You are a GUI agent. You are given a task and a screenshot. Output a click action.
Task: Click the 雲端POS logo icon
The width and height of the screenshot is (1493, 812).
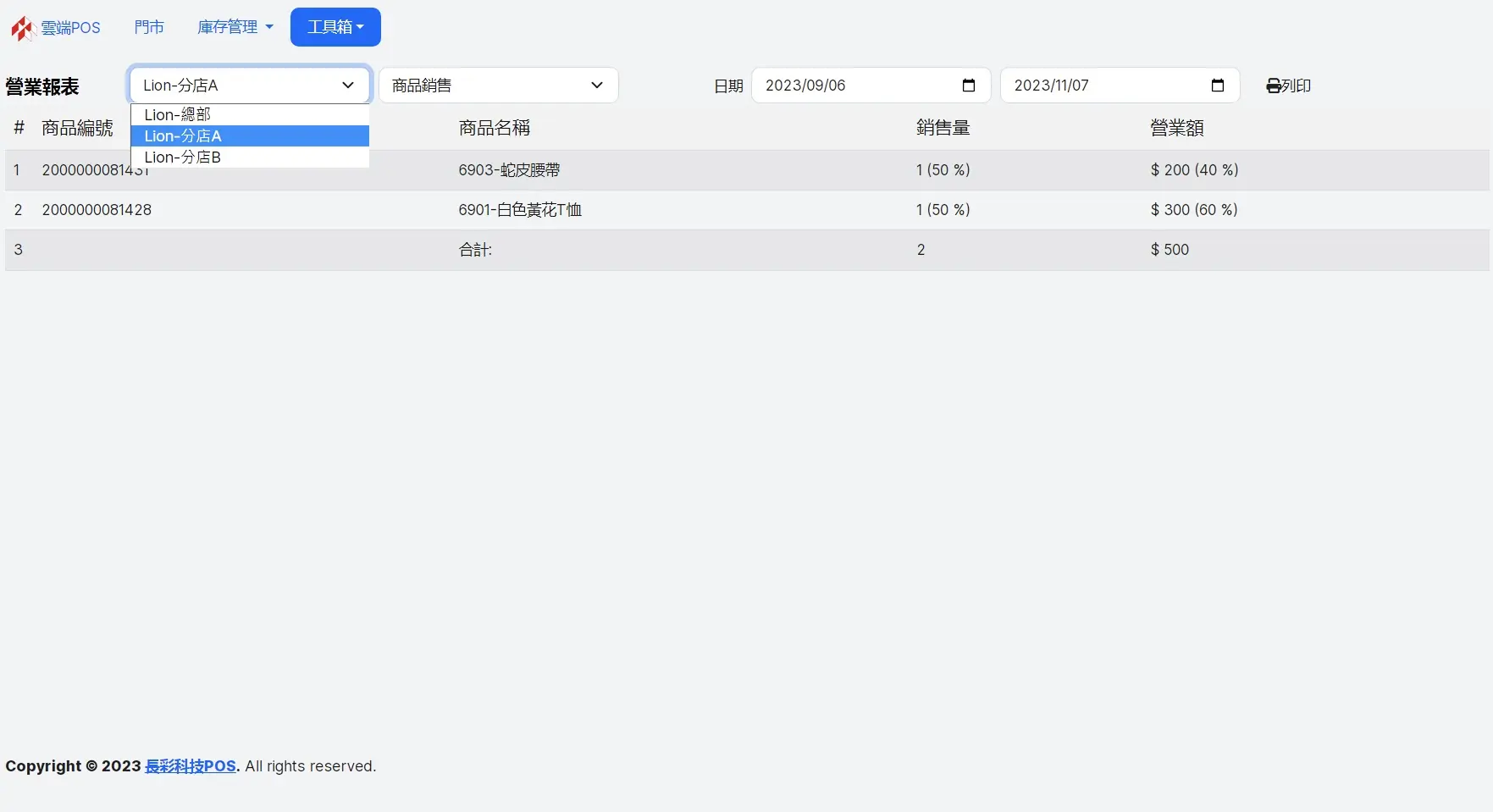point(22,28)
